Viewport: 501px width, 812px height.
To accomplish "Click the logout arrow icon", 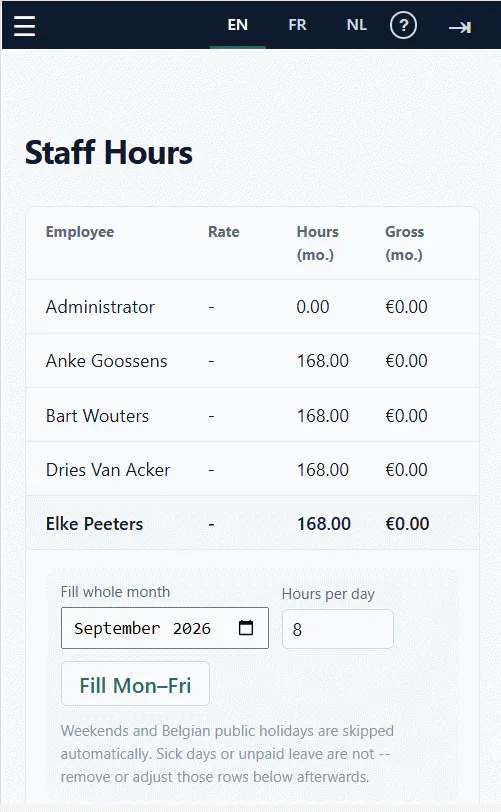I will pyautogui.click(x=460, y=27).
